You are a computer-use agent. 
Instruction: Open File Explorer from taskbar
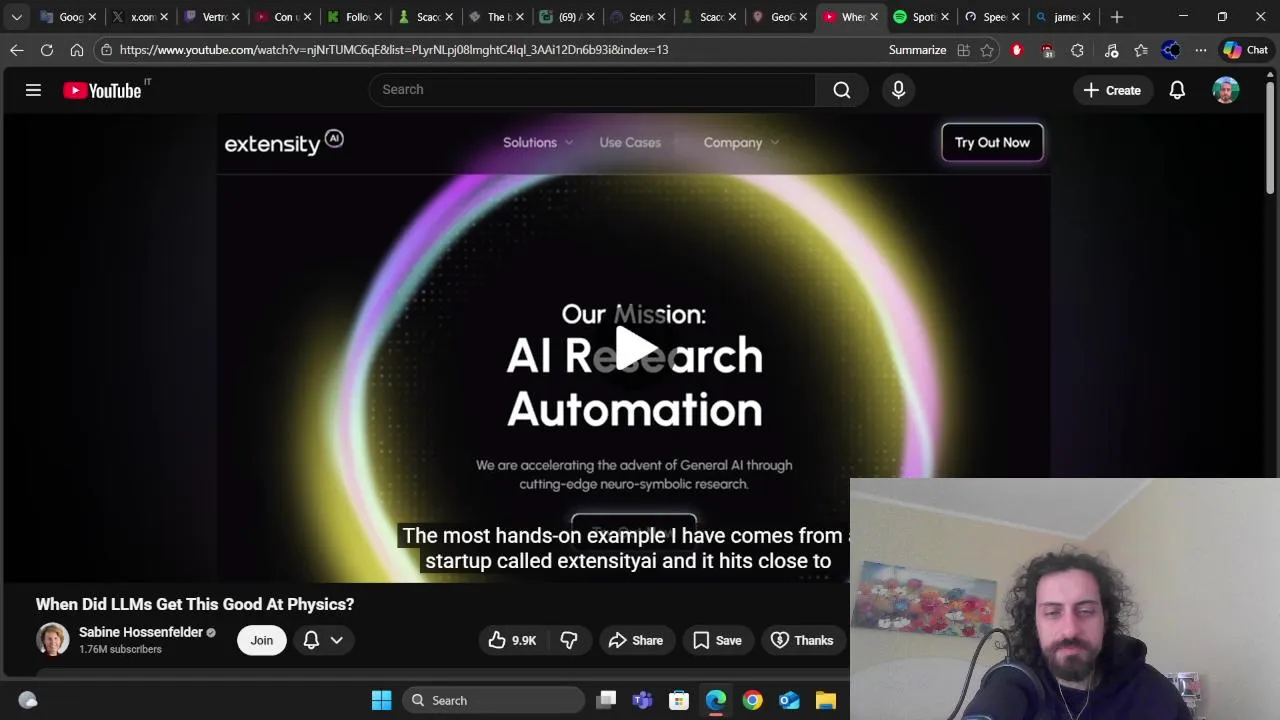(x=825, y=700)
